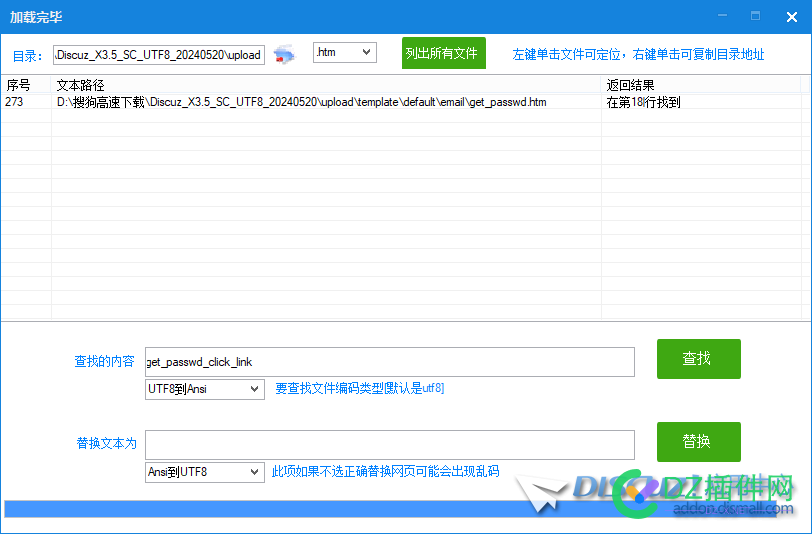Minimize the 加载完毕 window
Screen dimensions: 812x534
point(723,16)
